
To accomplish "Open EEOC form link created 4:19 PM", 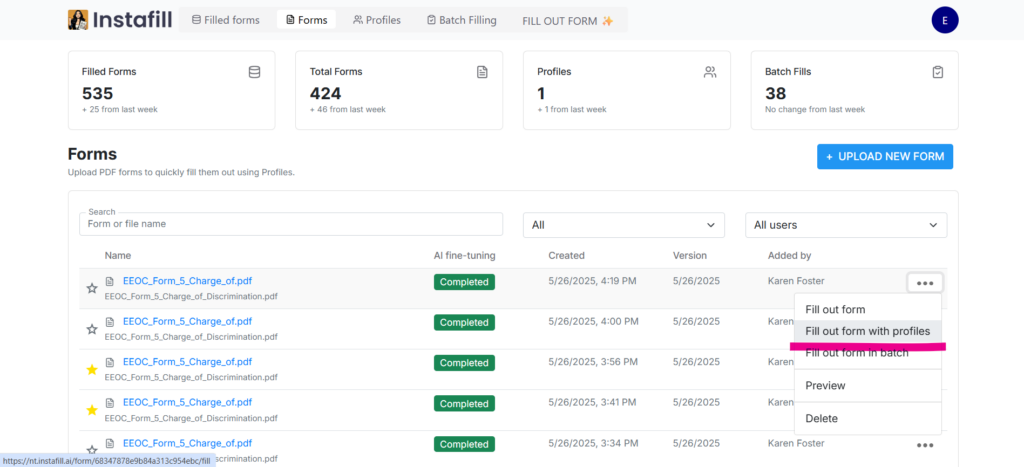I will tap(187, 281).
